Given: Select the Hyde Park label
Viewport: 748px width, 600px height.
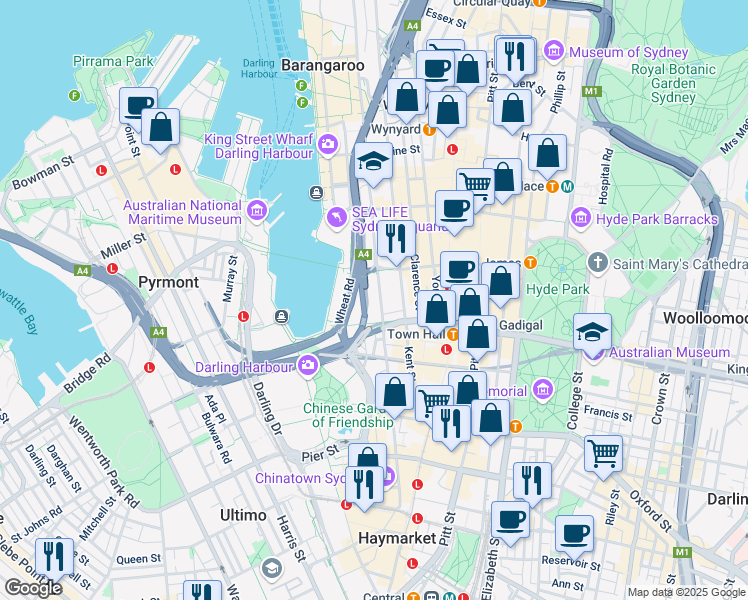Looking at the screenshot, I should [558, 289].
